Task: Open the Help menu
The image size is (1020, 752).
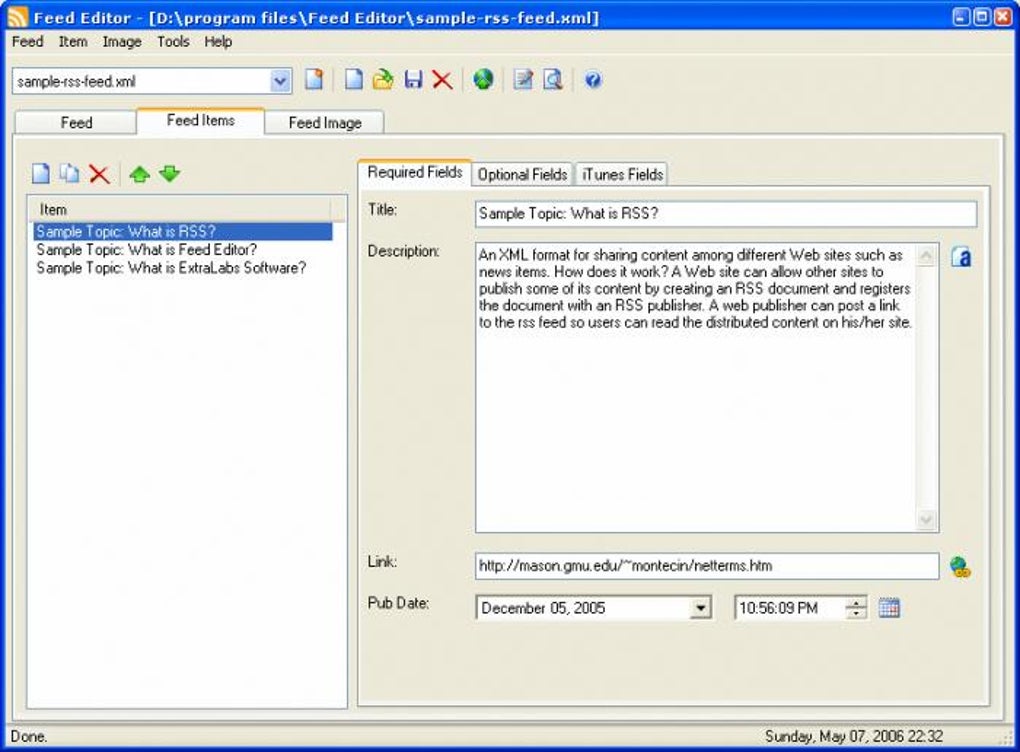Action: click(218, 42)
